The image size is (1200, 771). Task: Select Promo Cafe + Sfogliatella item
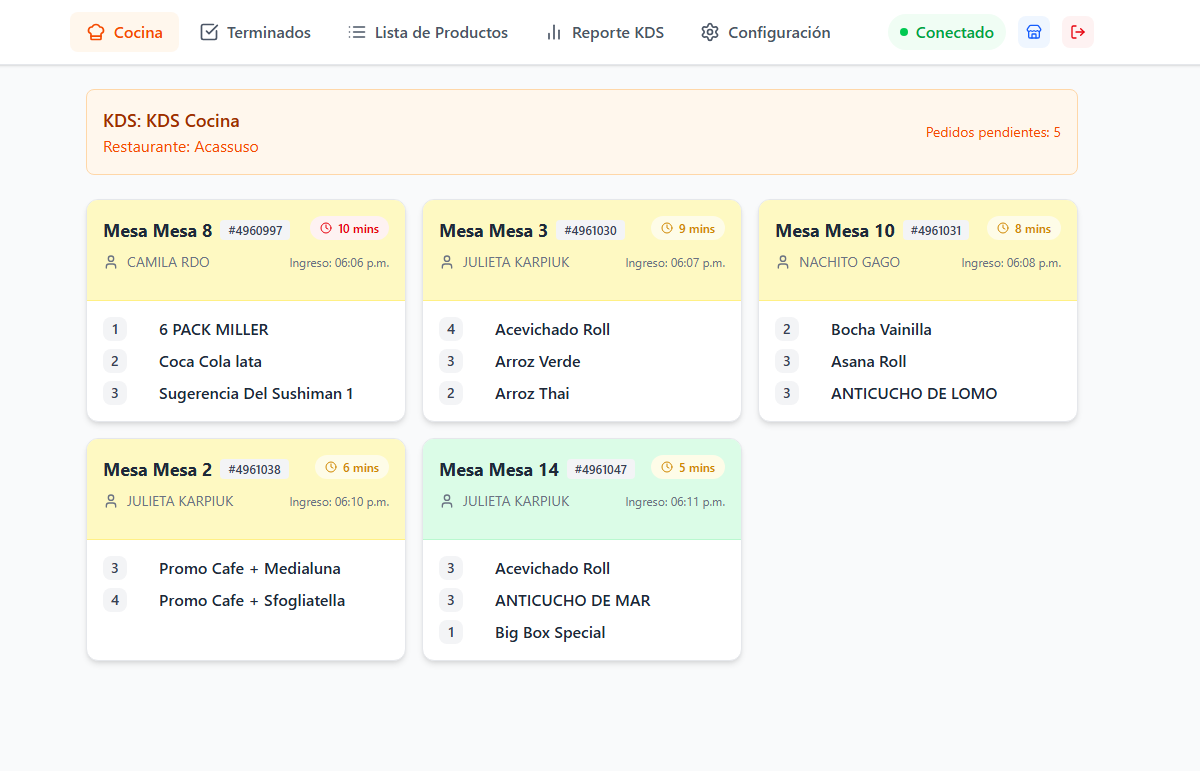pos(252,600)
